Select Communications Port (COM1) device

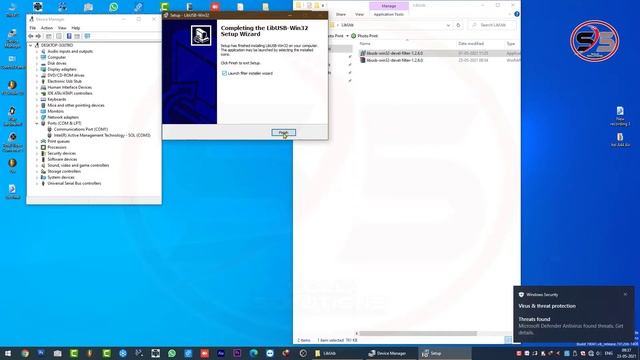tap(81, 129)
